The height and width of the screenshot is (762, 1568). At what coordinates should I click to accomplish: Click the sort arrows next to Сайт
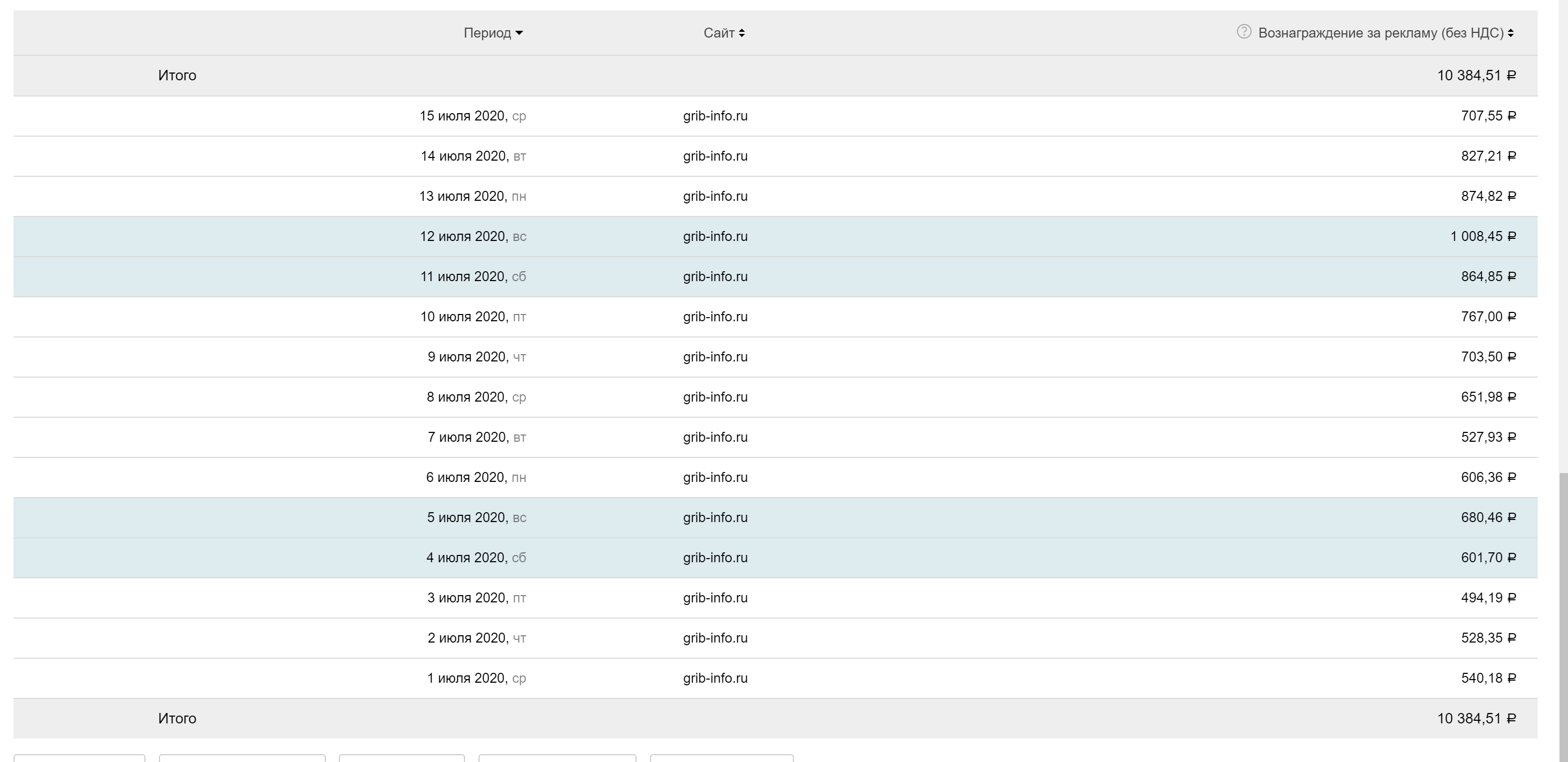(x=741, y=33)
